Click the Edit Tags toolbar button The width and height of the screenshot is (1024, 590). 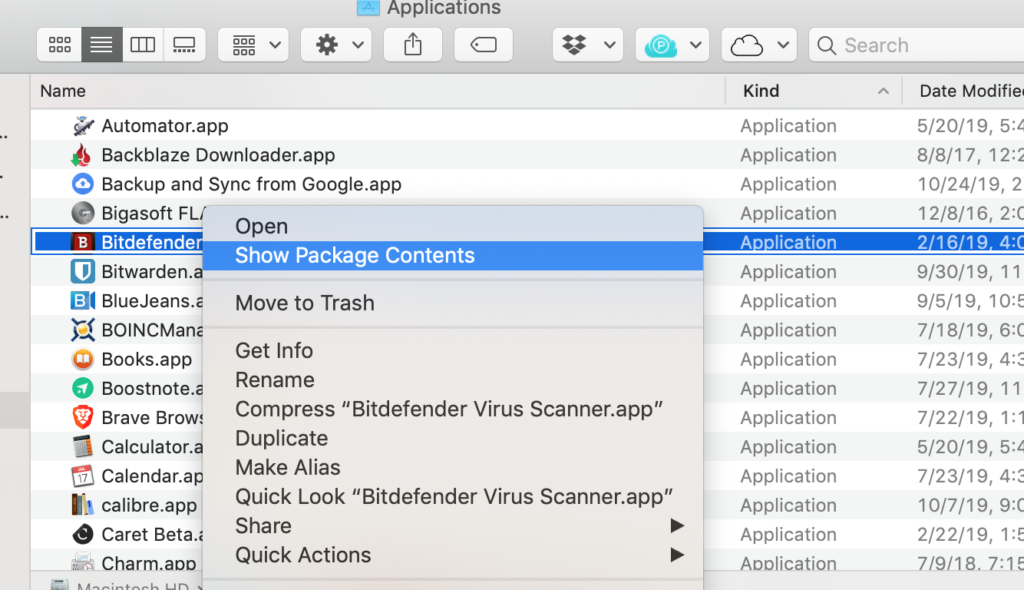(483, 45)
